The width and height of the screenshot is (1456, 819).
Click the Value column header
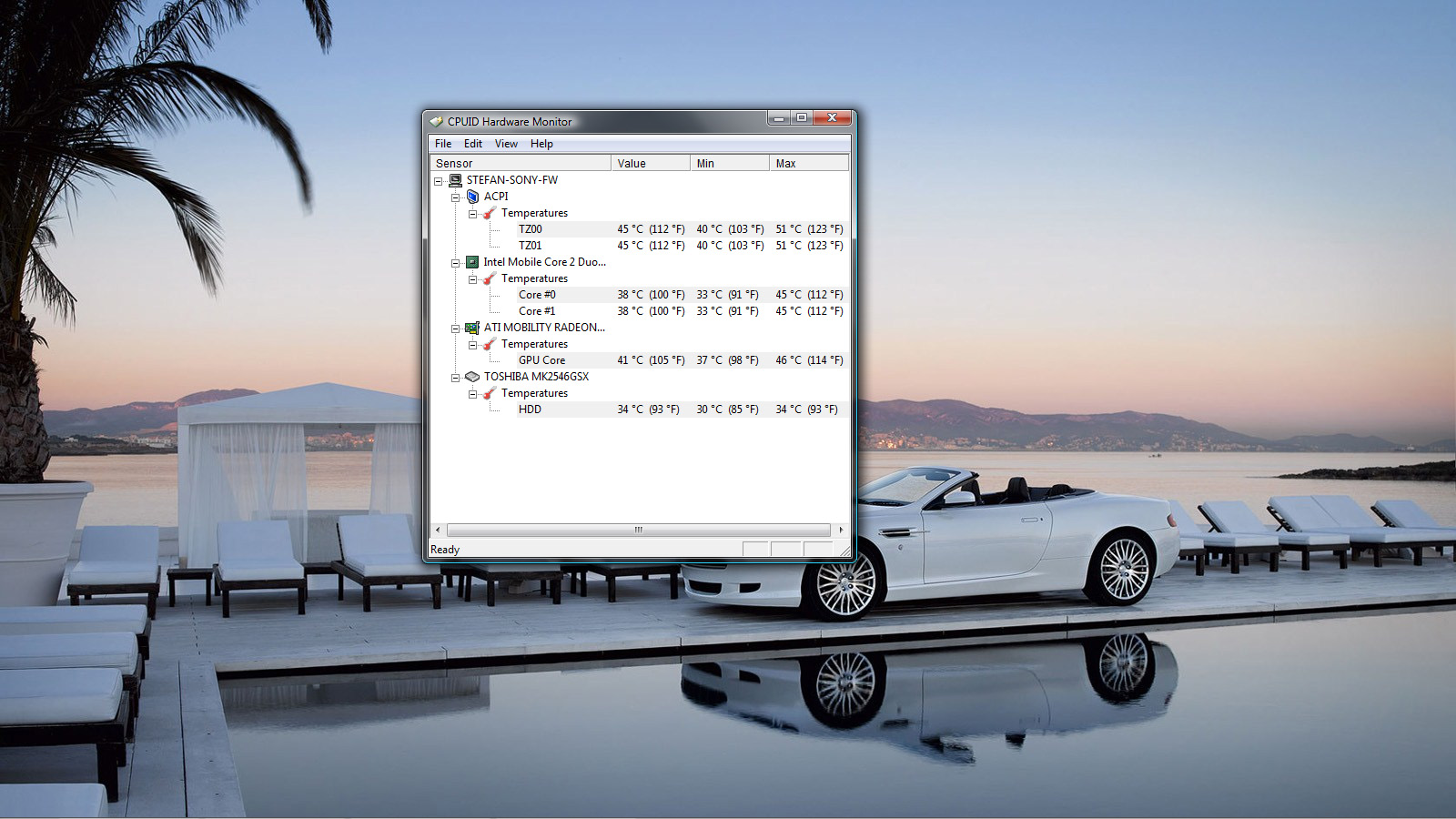[651, 164]
